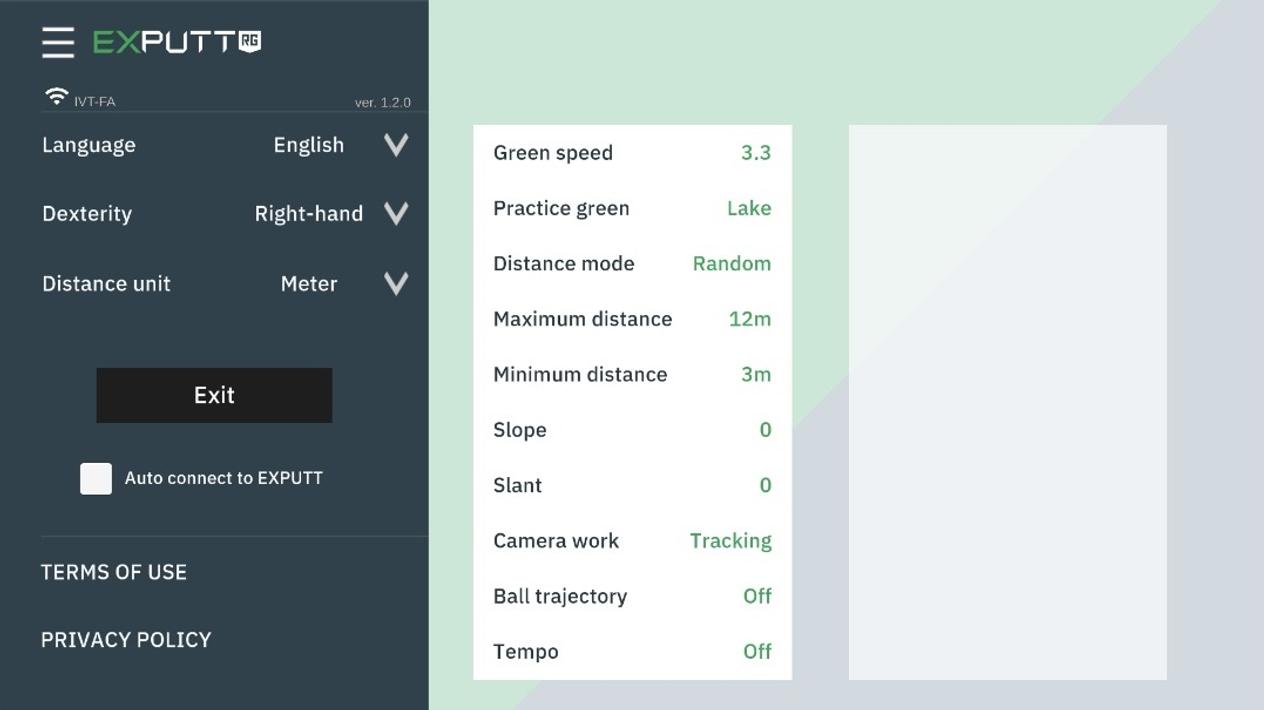Screen dimensions: 1264x710
Task: Open the TERMS OF USE link
Action: tap(114, 572)
